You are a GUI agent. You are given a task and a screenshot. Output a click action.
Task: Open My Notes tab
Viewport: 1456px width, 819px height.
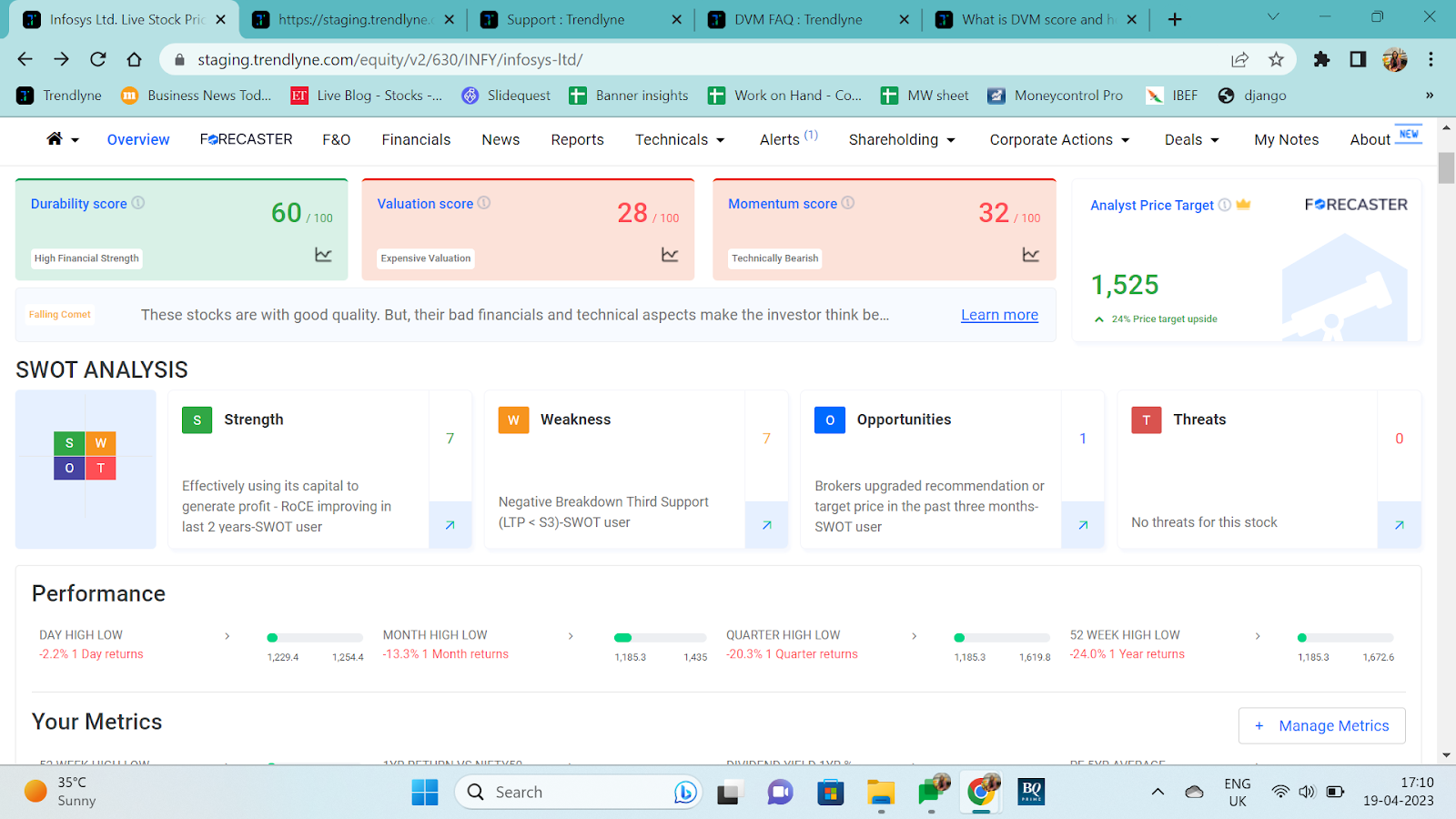1286,139
